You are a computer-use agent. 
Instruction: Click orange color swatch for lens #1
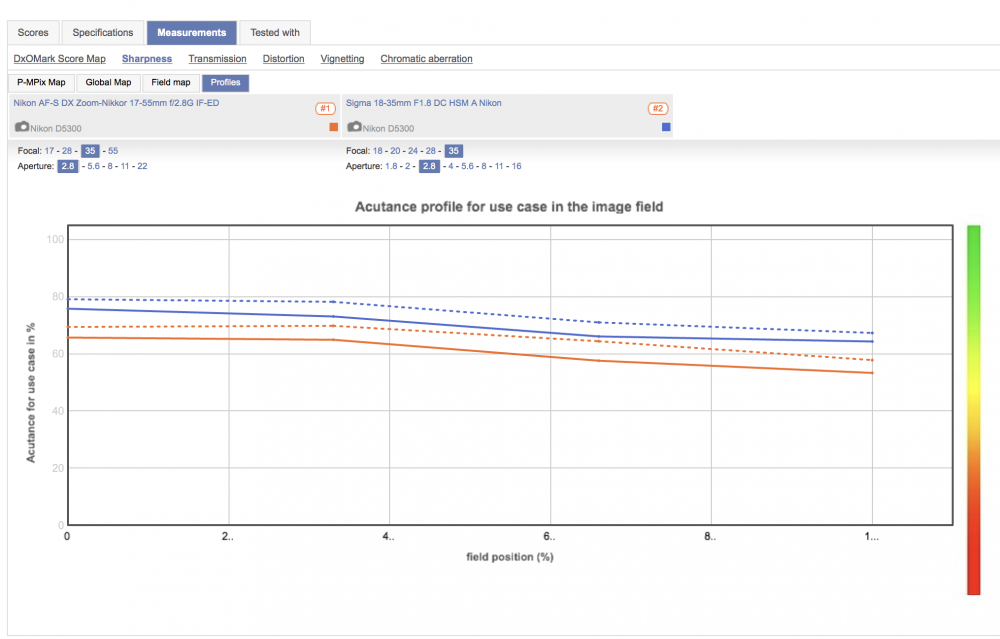point(334,127)
